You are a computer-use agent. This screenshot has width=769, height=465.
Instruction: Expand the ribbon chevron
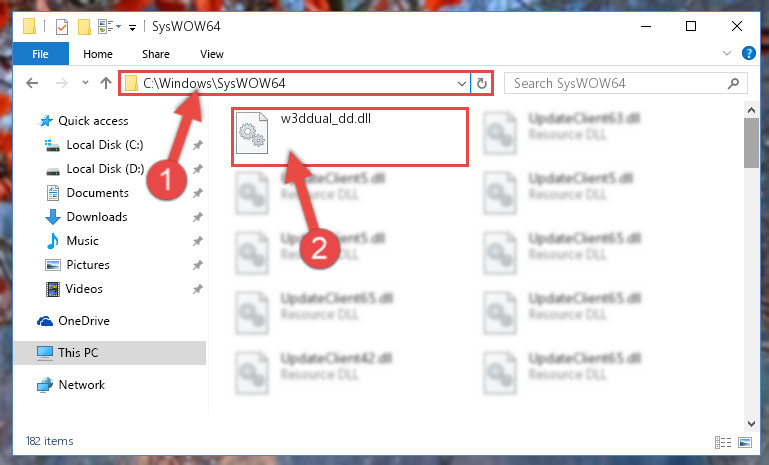(727, 53)
